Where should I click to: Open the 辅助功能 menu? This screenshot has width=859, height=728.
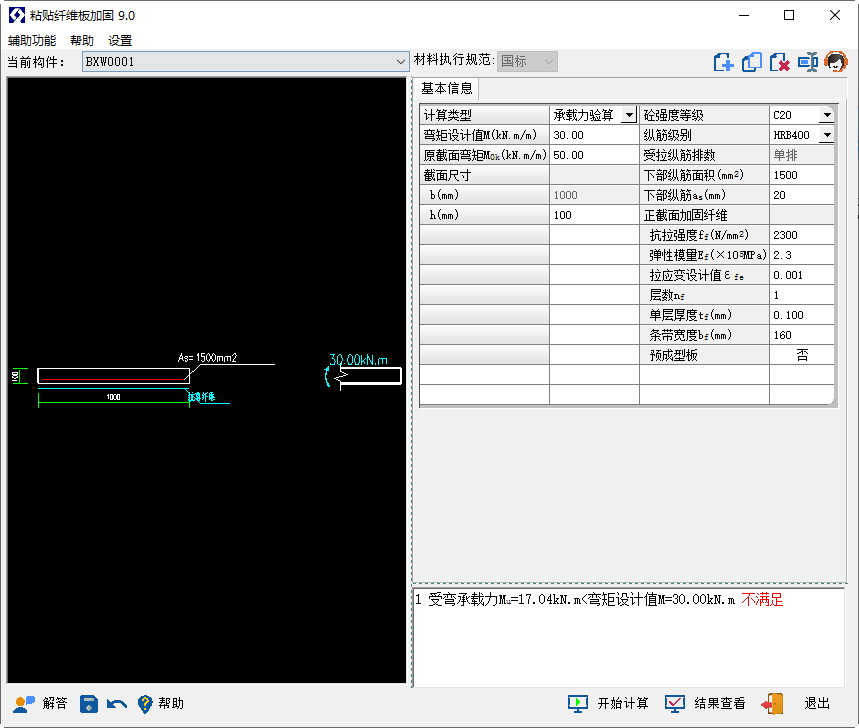(32, 41)
